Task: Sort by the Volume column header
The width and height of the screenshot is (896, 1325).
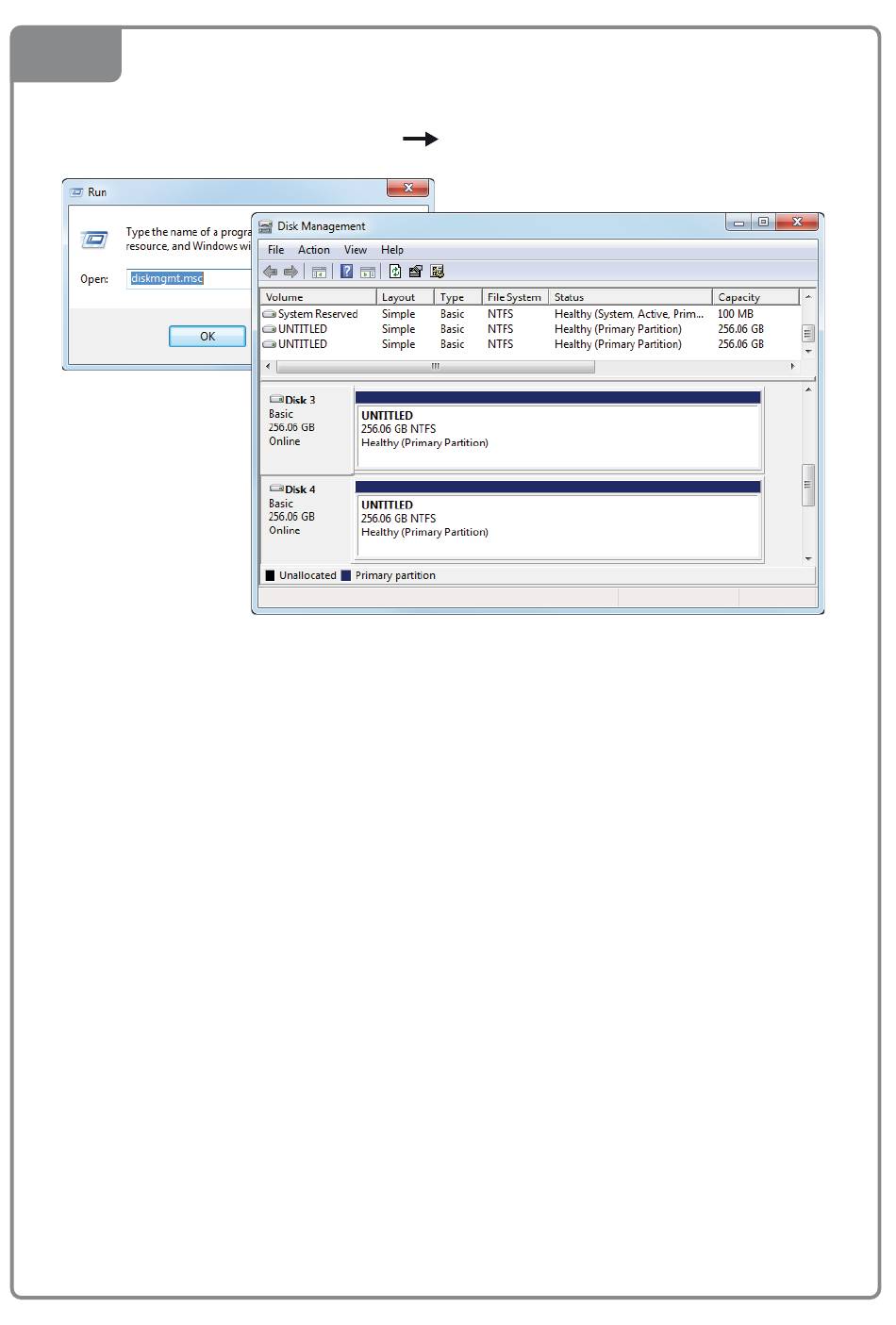Action: (318, 297)
